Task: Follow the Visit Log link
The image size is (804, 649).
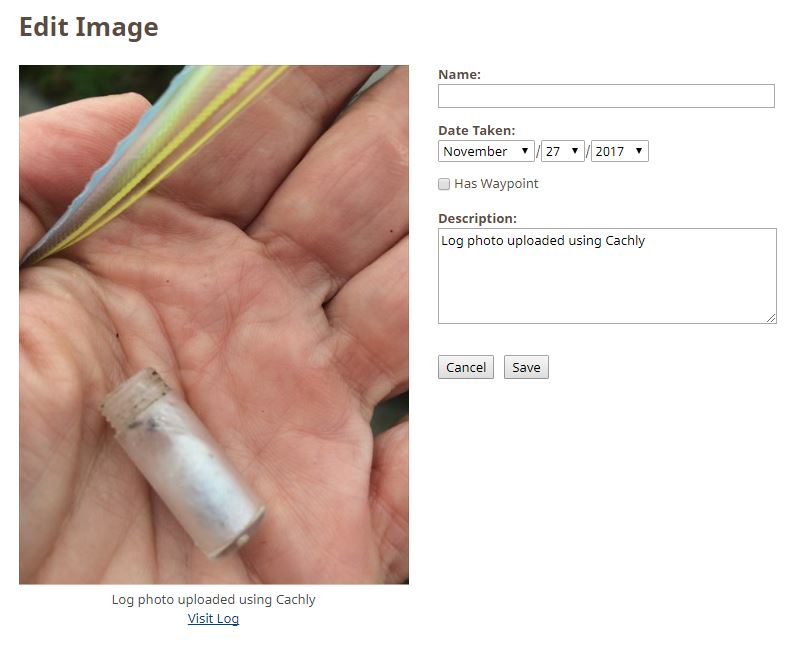Action: (x=213, y=618)
